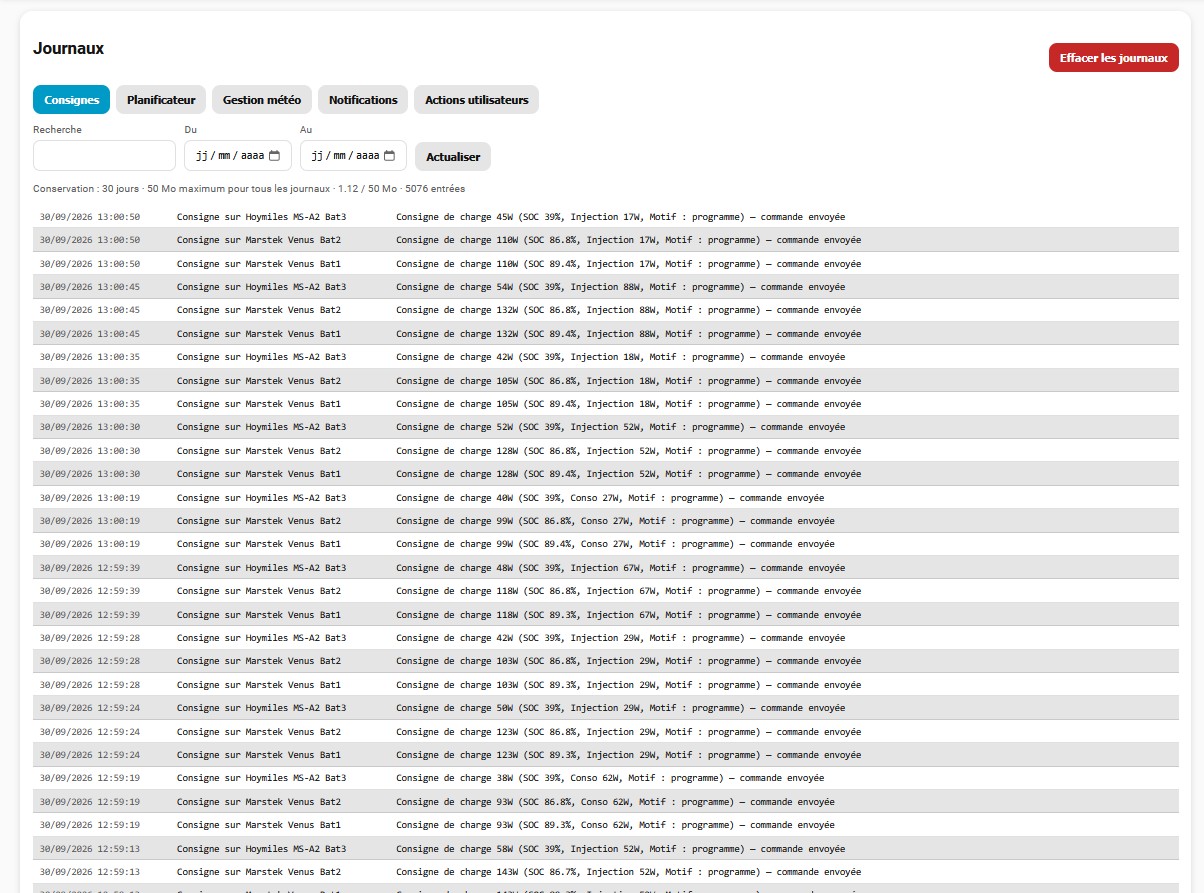
Task: Click the Au date input field
Action: (353, 156)
